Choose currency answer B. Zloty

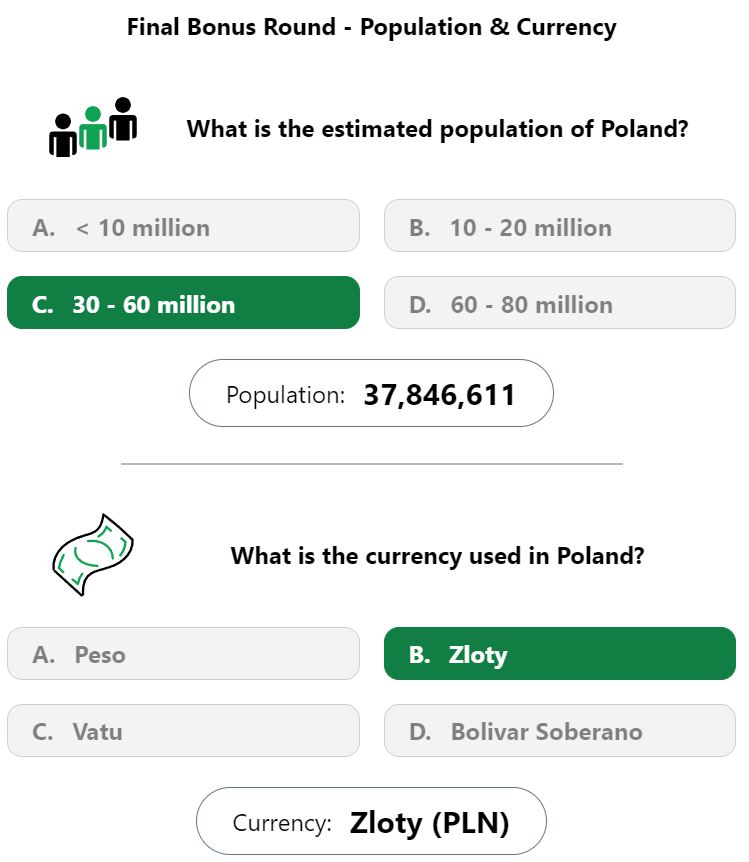click(x=560, y=654)
